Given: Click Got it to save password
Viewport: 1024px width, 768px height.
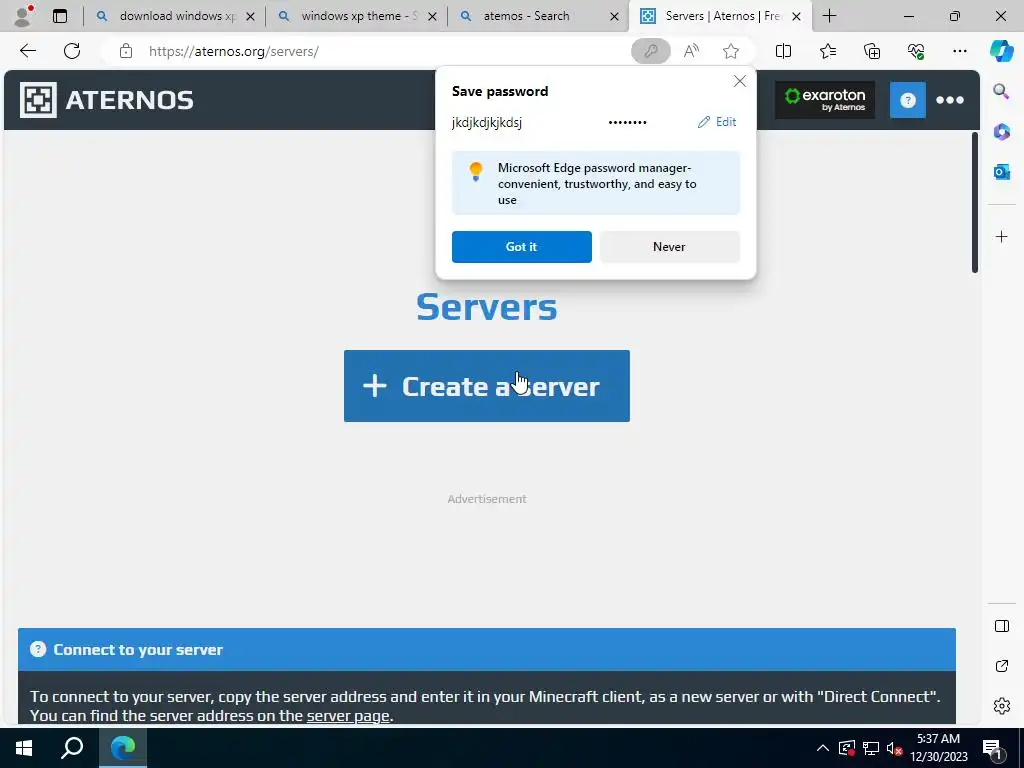Looking at the screenshot, I should (x=521, y=247).
